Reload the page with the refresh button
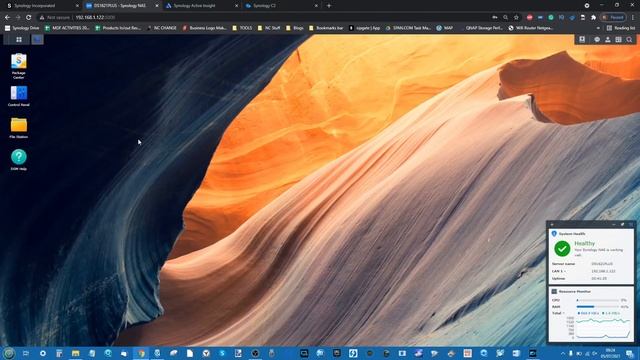Screen dimensions: 640x360 pyautogui.click(x=29, y=17)
